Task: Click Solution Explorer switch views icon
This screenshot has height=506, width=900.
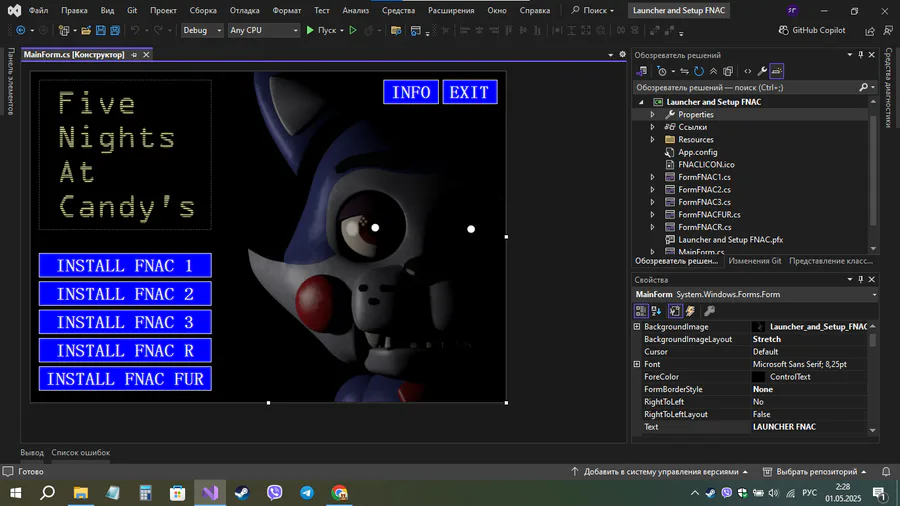Action: pos(642,71)
